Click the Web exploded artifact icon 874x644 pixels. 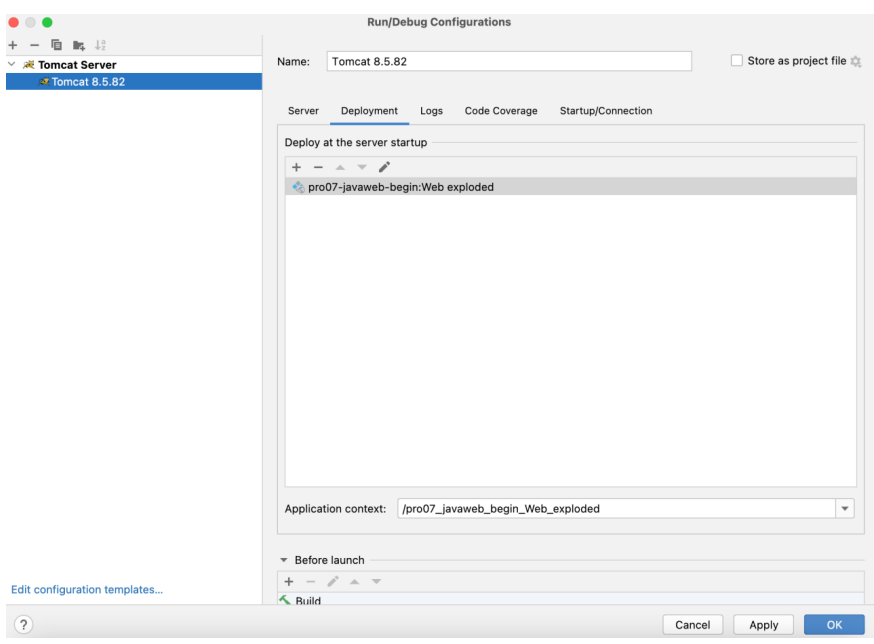pos(298,187)
